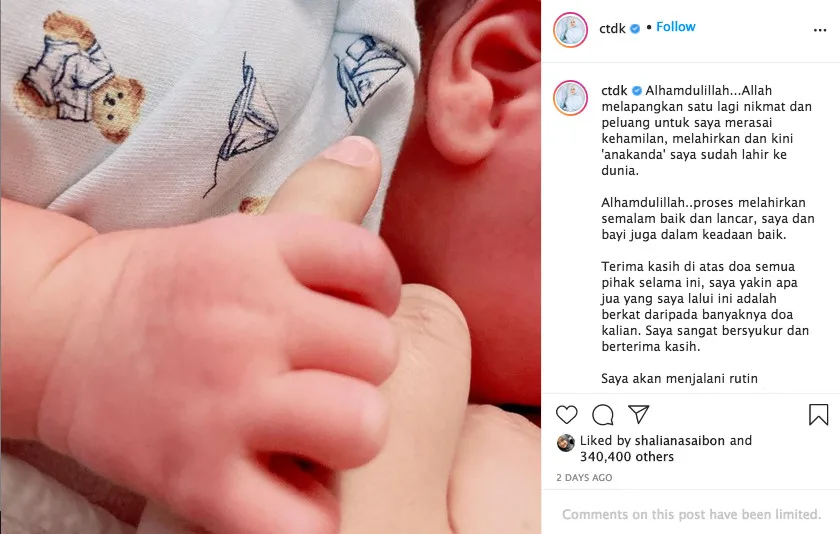Screen dimensions: 840x534
Task: Click the limited comments notice field
Action: click(691, 514)
